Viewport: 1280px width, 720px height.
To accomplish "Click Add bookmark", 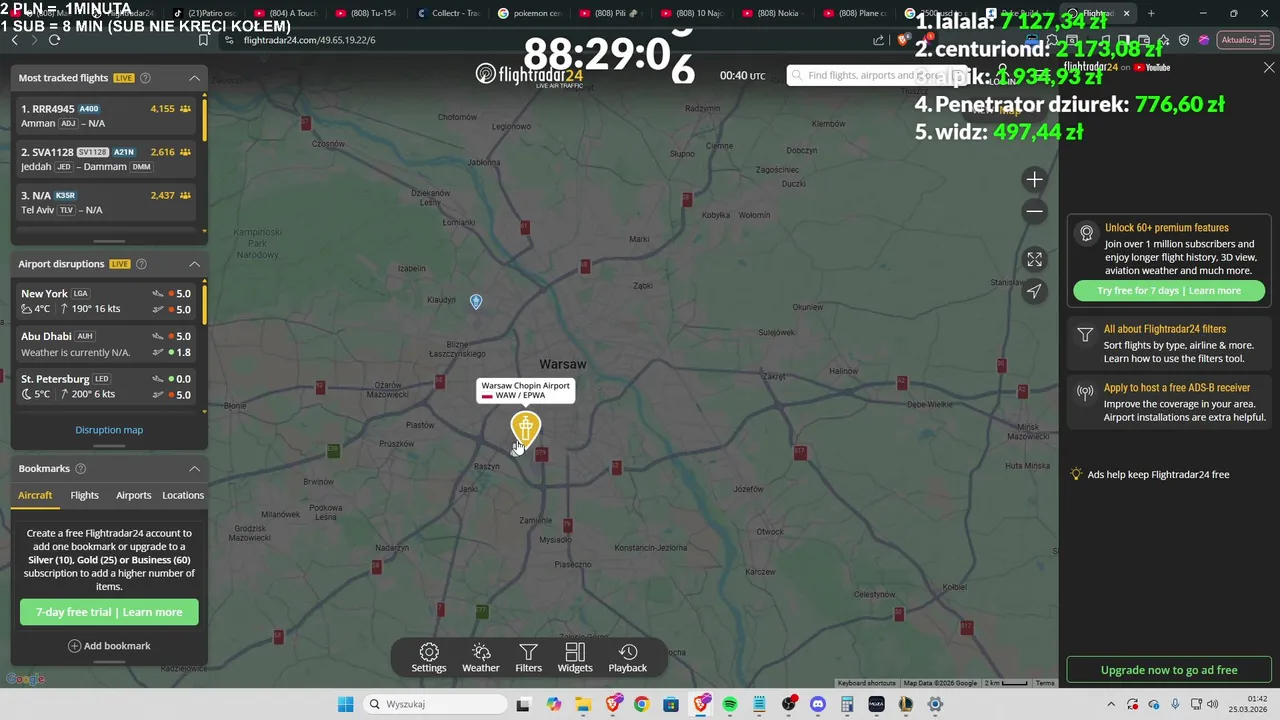I will [109, 646].
